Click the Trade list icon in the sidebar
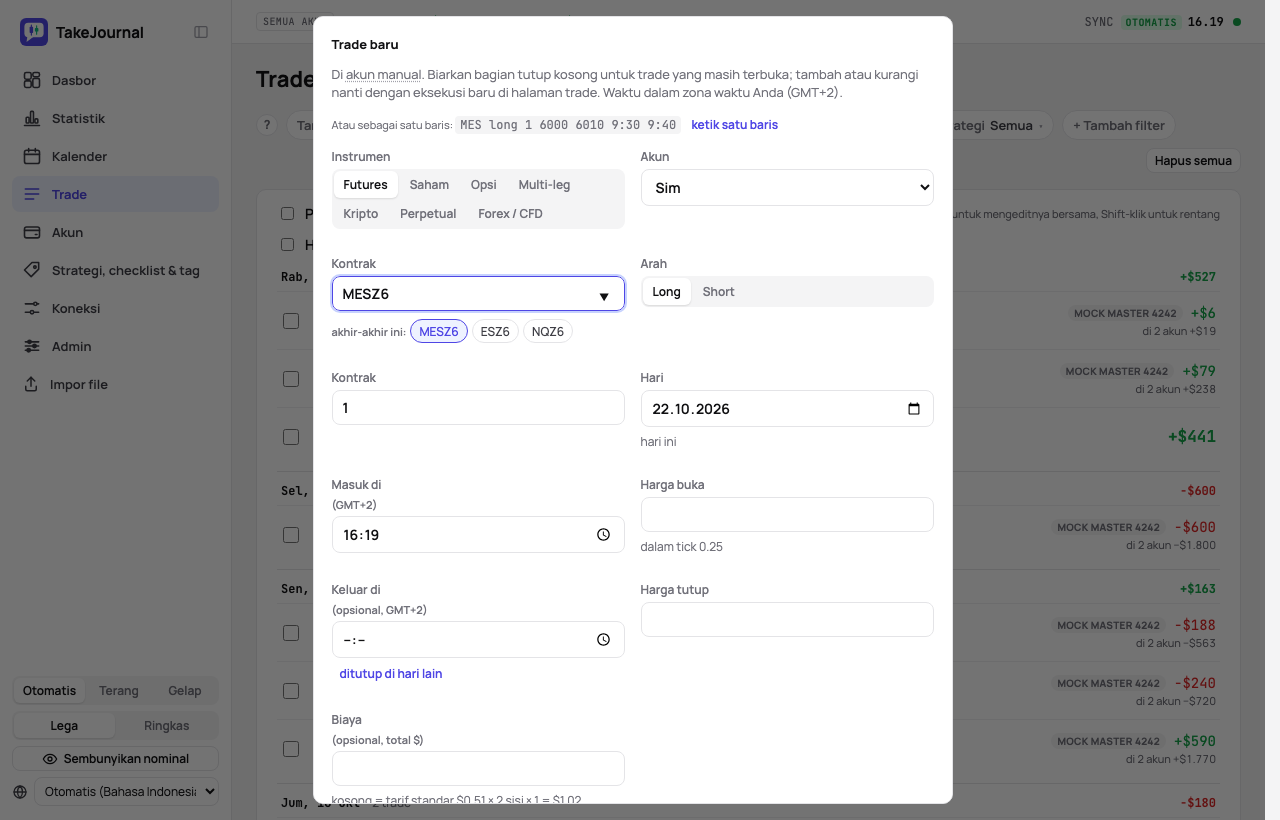The image size is (1280, 820). tap(32, 194)
